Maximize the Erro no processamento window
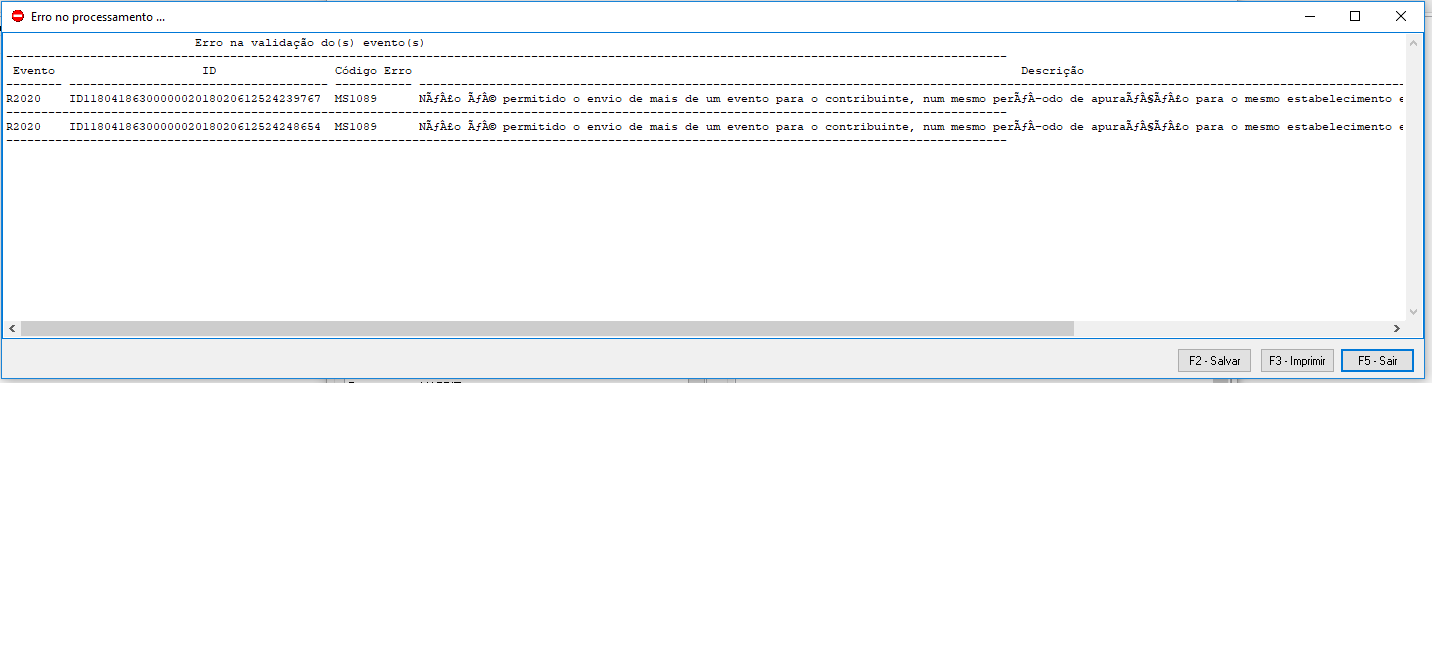The height and width of the screenshot is (648, 1432). (x=1355, y=16)
